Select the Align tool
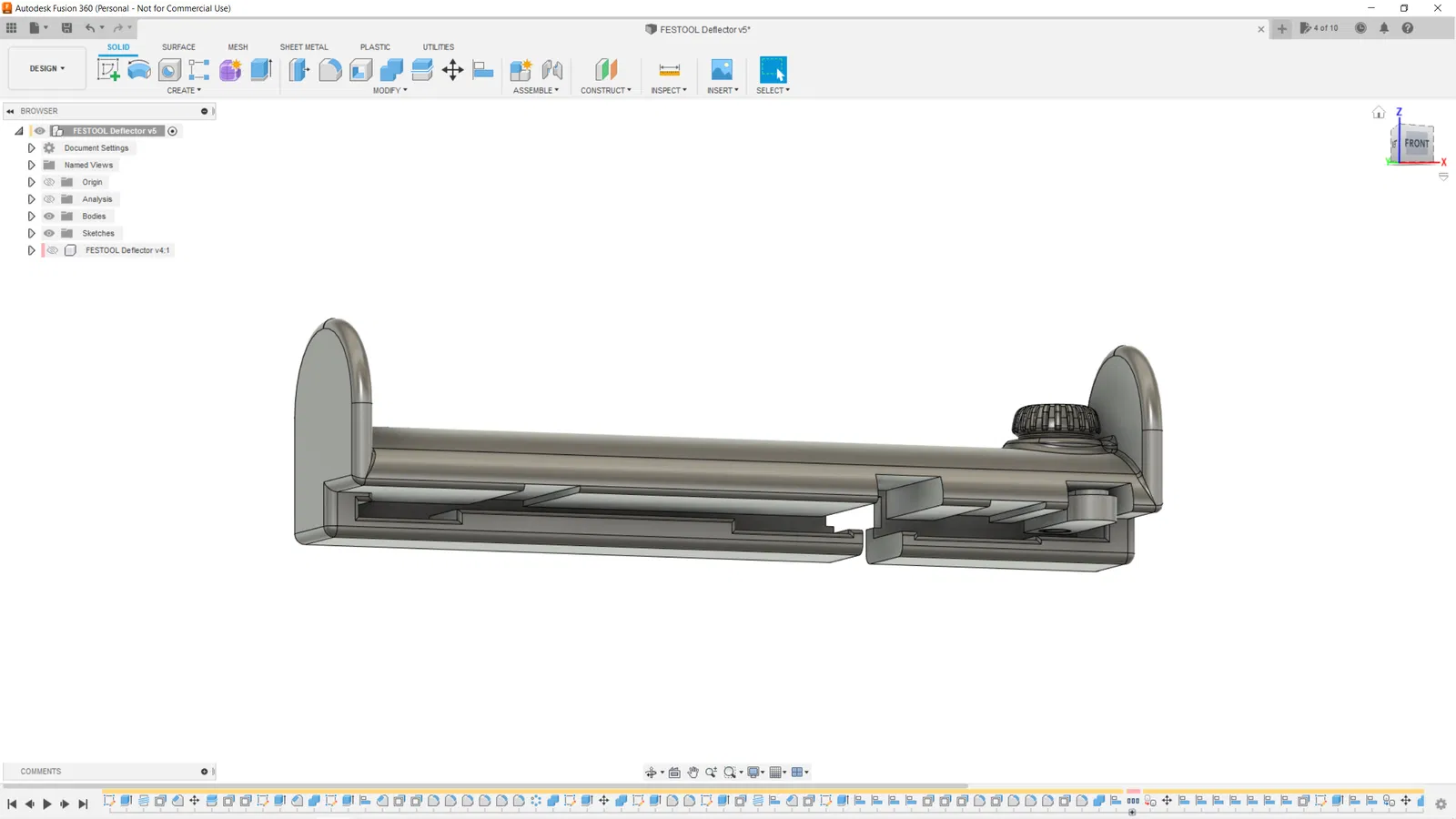Screen dimensions: 1456x819 click(483, 70)
